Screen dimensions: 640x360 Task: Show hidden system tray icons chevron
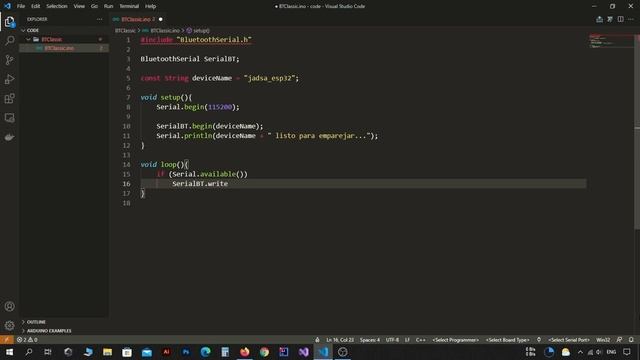[580, 352]
